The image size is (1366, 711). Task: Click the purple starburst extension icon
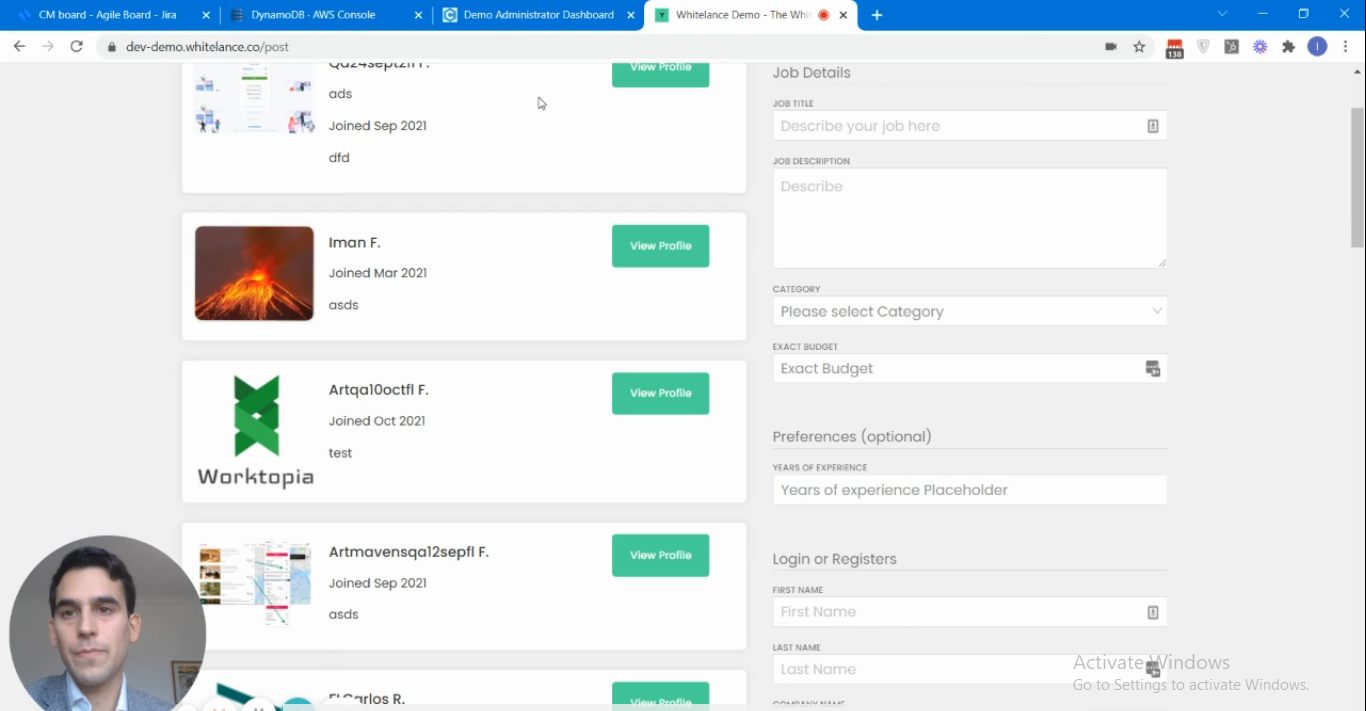pyautogui.click(x=1260, y=47)
